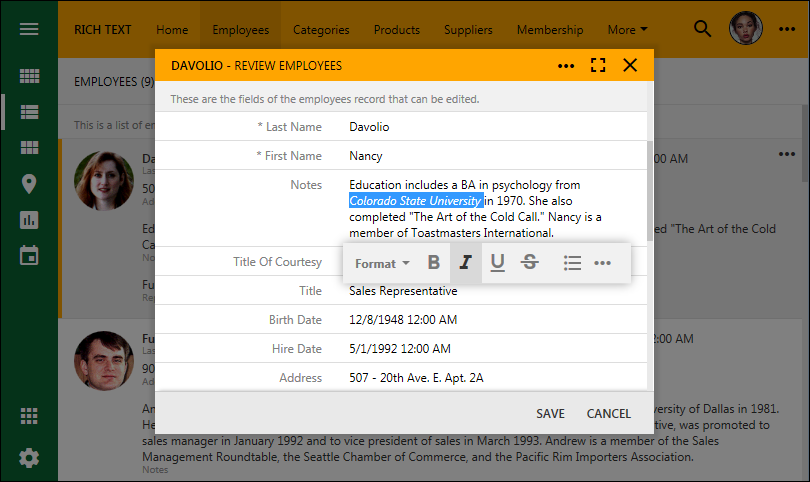
Task: Go to the Home tab
Action: click(172, 29)
